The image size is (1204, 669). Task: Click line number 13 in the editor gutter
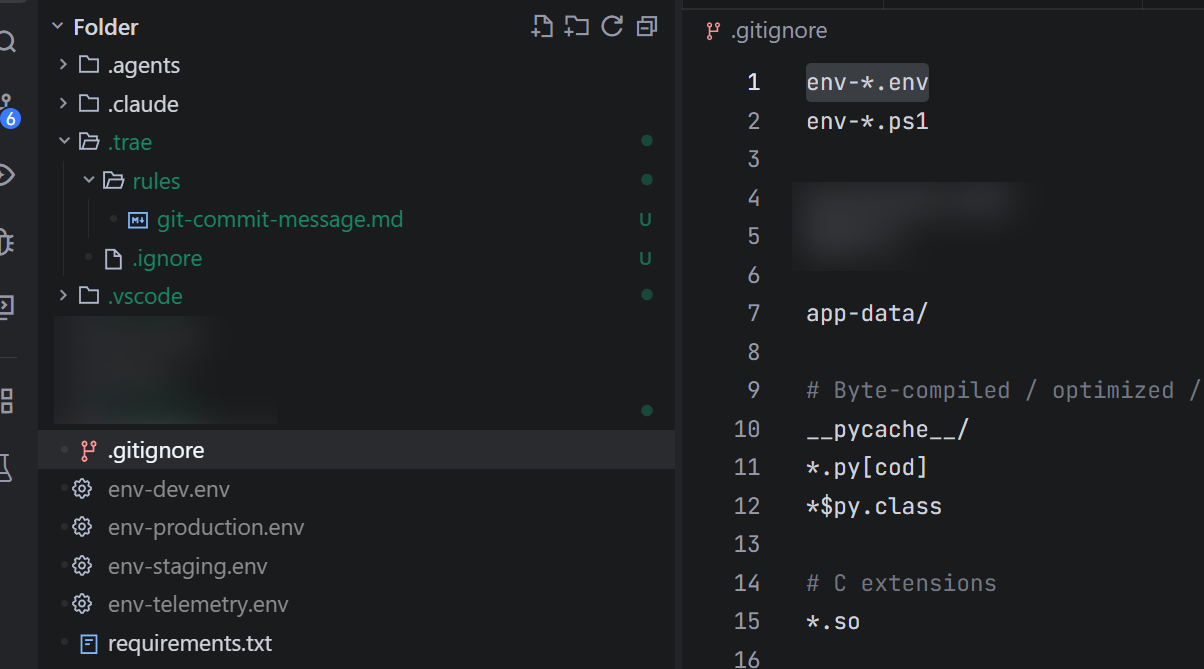point(747,544)
